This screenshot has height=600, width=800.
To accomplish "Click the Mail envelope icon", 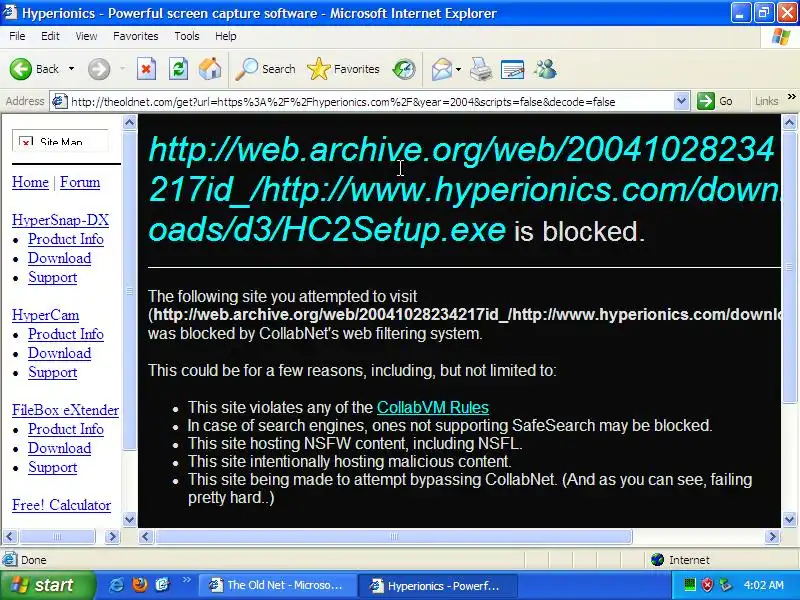I will pyautogui.click(x=442, y=69).
